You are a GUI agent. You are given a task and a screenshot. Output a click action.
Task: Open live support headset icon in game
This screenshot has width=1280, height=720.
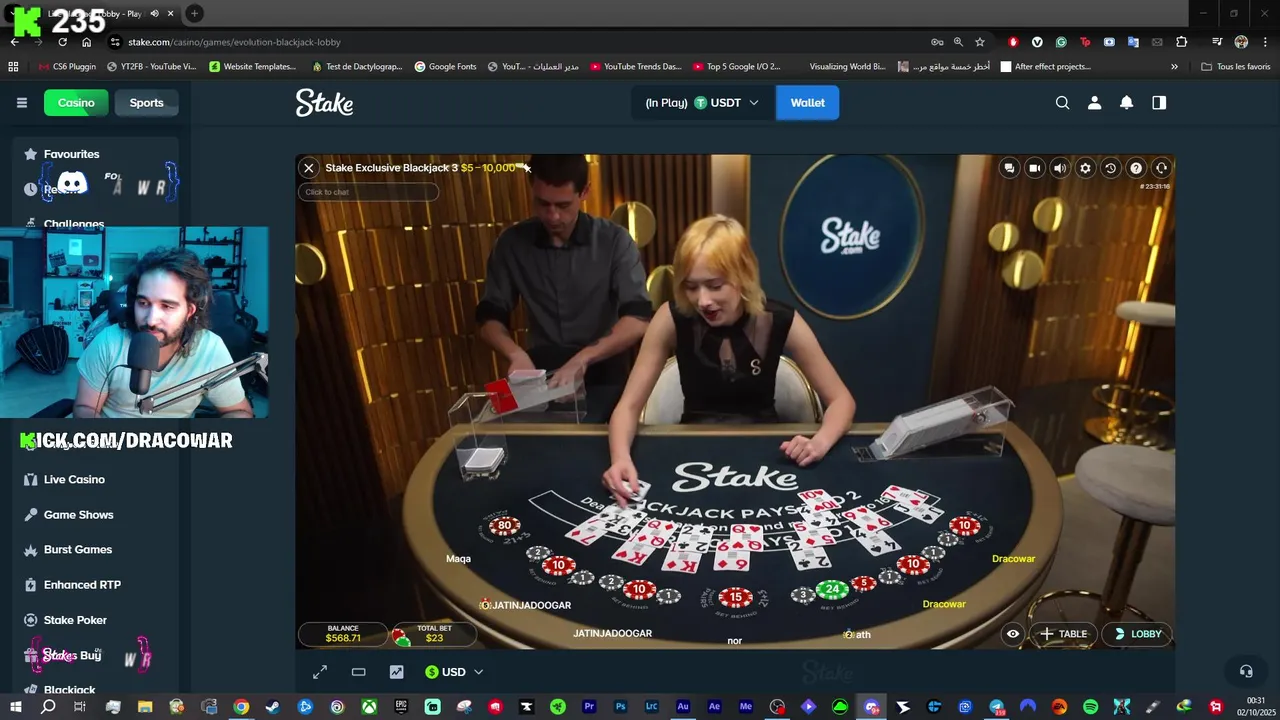[1161, 168]
